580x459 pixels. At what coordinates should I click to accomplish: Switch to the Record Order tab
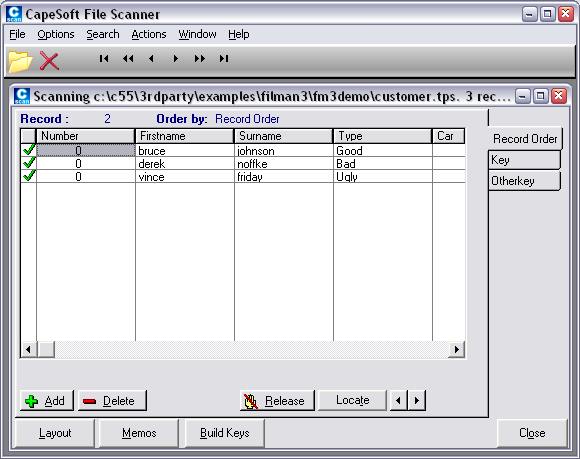(525, 139)
